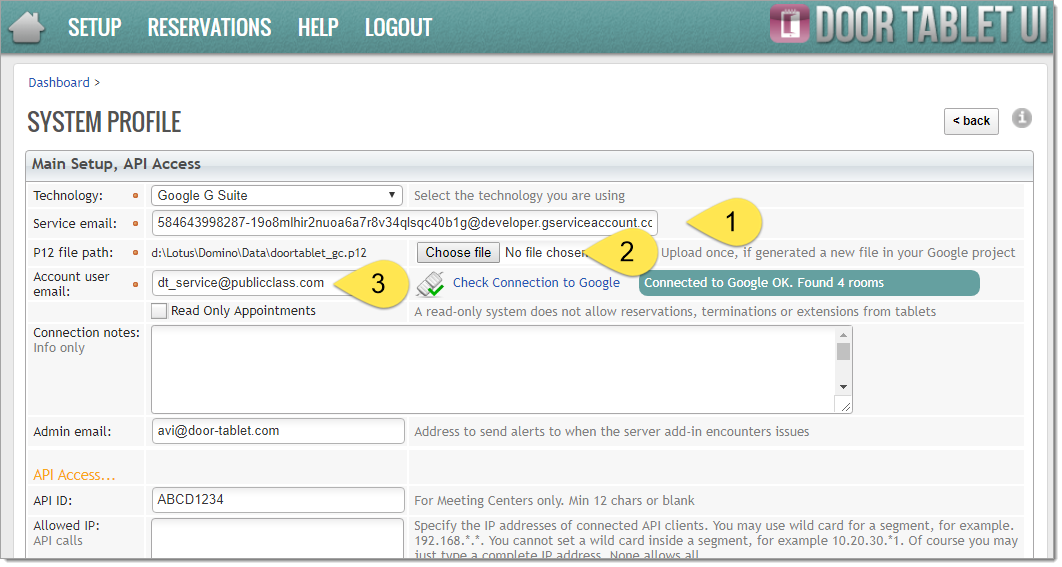
Task: Click the Door Tablet UI logo
Action: pos(908,27)
